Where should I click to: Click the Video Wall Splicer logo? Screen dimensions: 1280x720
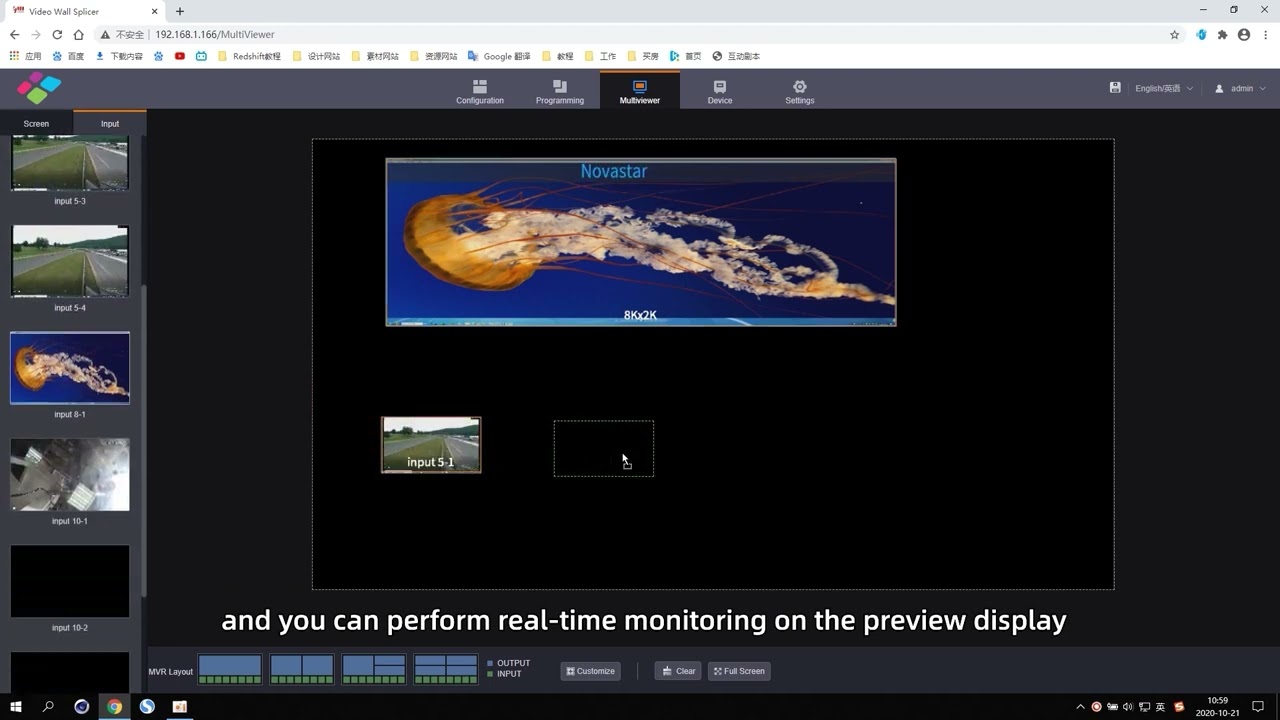[39, 88]
